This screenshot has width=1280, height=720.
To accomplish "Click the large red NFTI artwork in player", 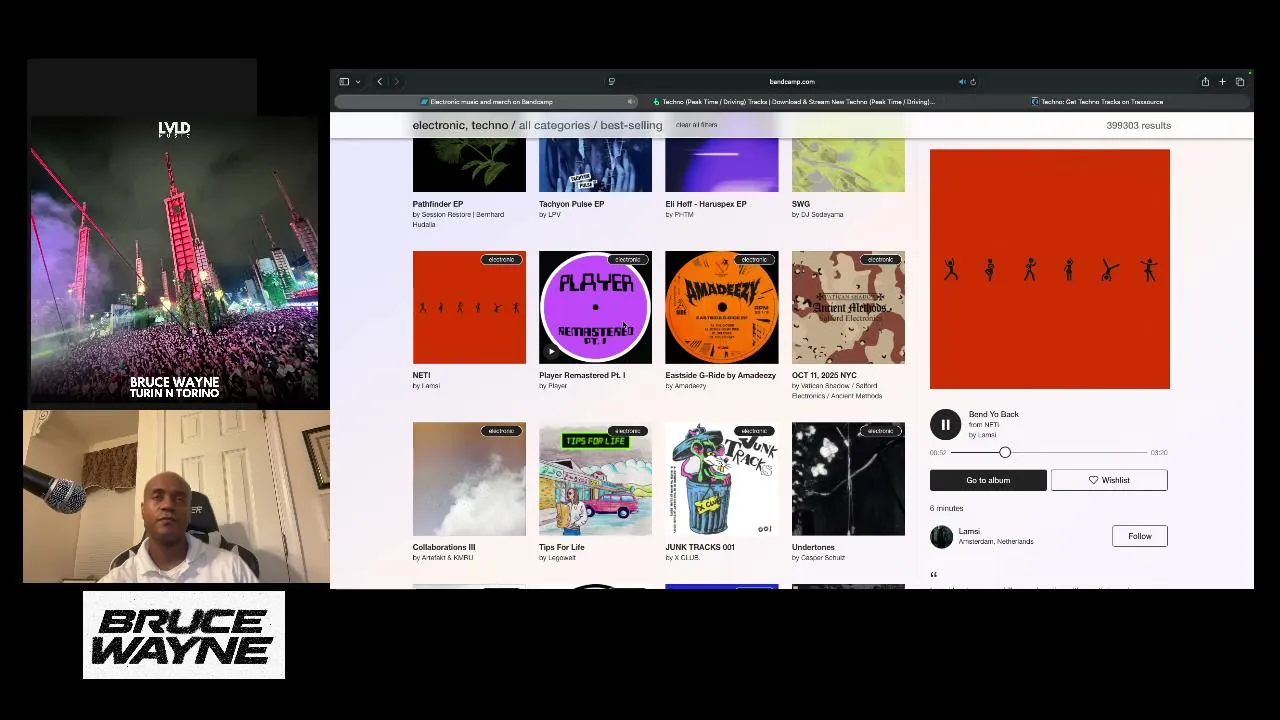I will (x=1050, y=269).
